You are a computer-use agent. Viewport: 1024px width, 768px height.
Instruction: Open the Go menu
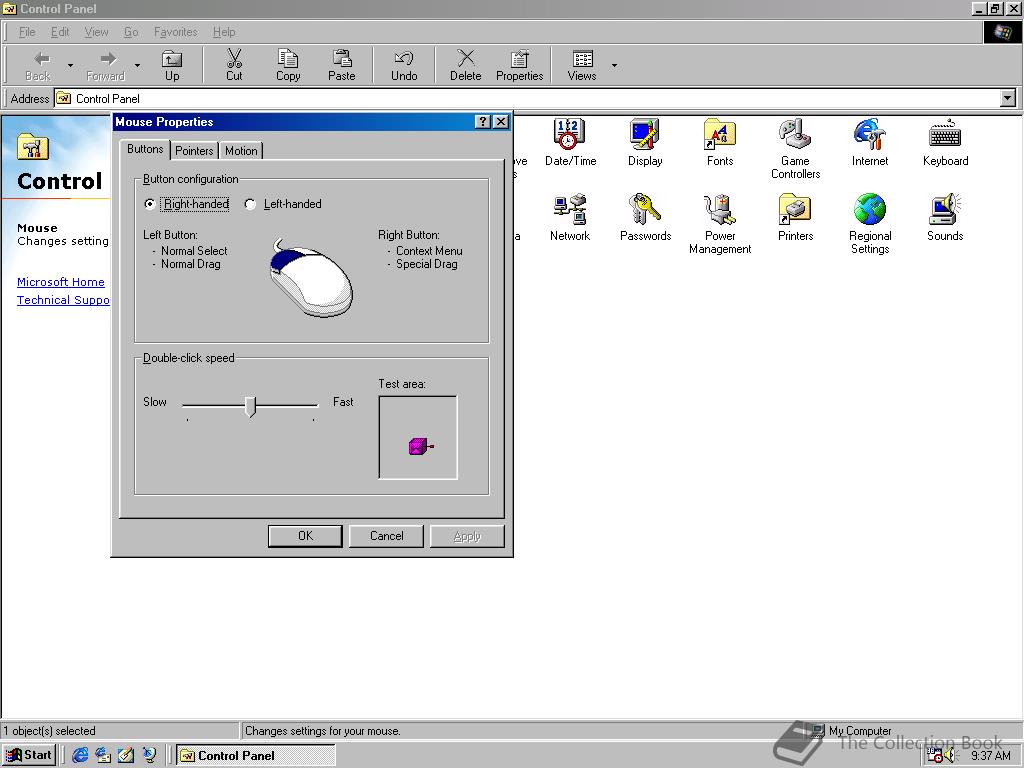coord(131,32)
